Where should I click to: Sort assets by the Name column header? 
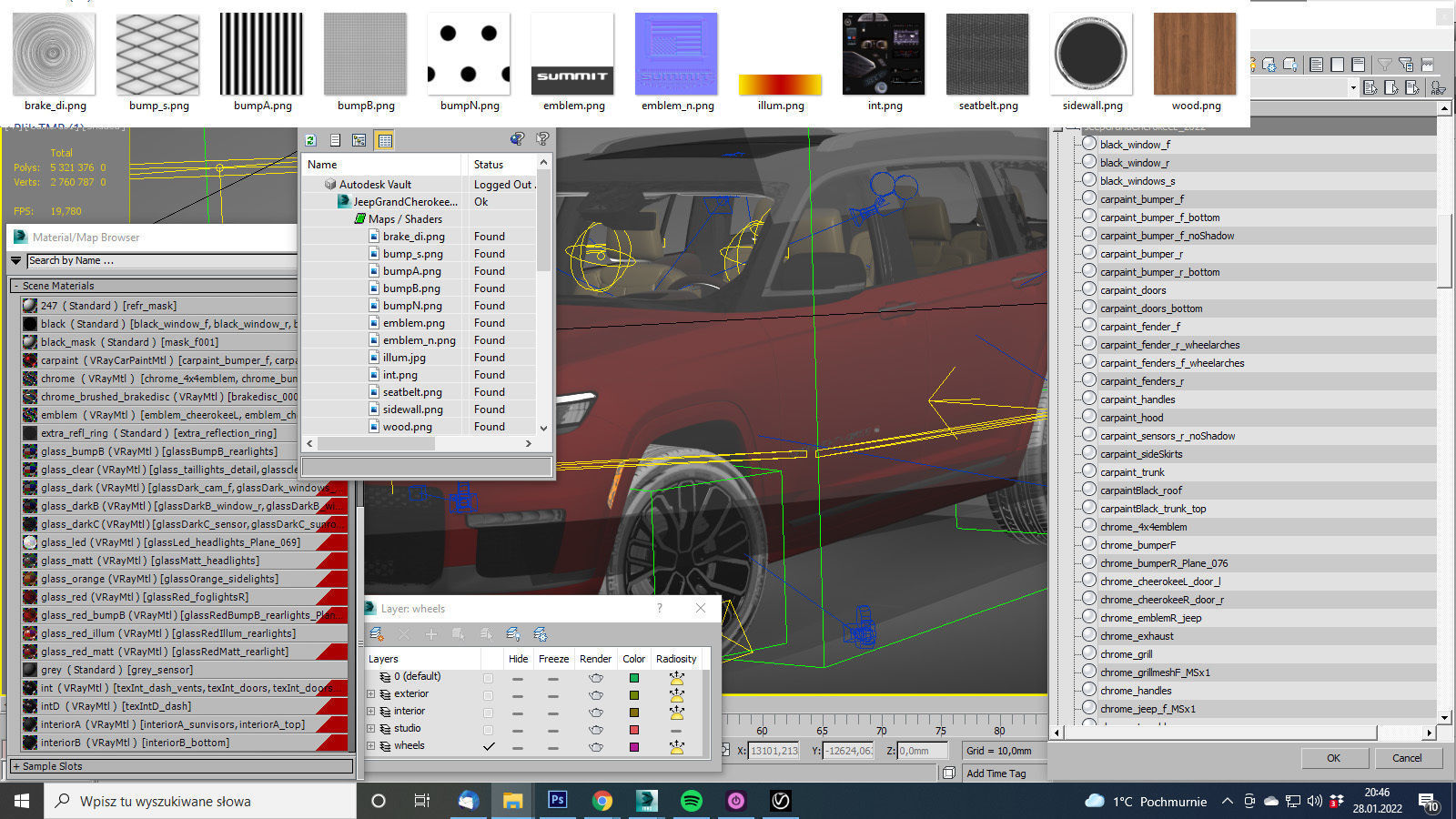(382, 165)
